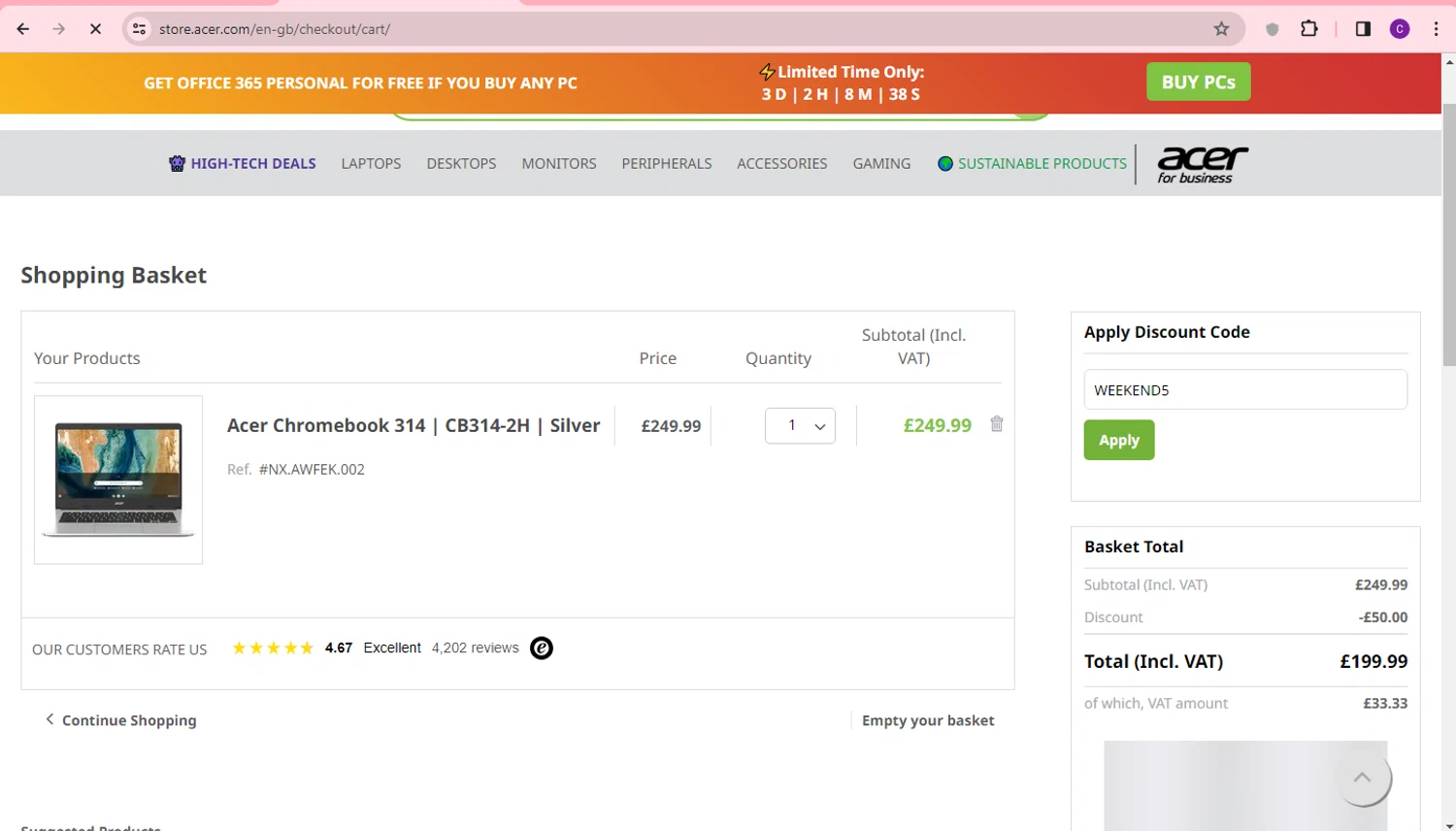This screenshot has width=1456, height=831.
Task: Apply the discount code
Action: pyautogui.click(x=1119, y=440)
